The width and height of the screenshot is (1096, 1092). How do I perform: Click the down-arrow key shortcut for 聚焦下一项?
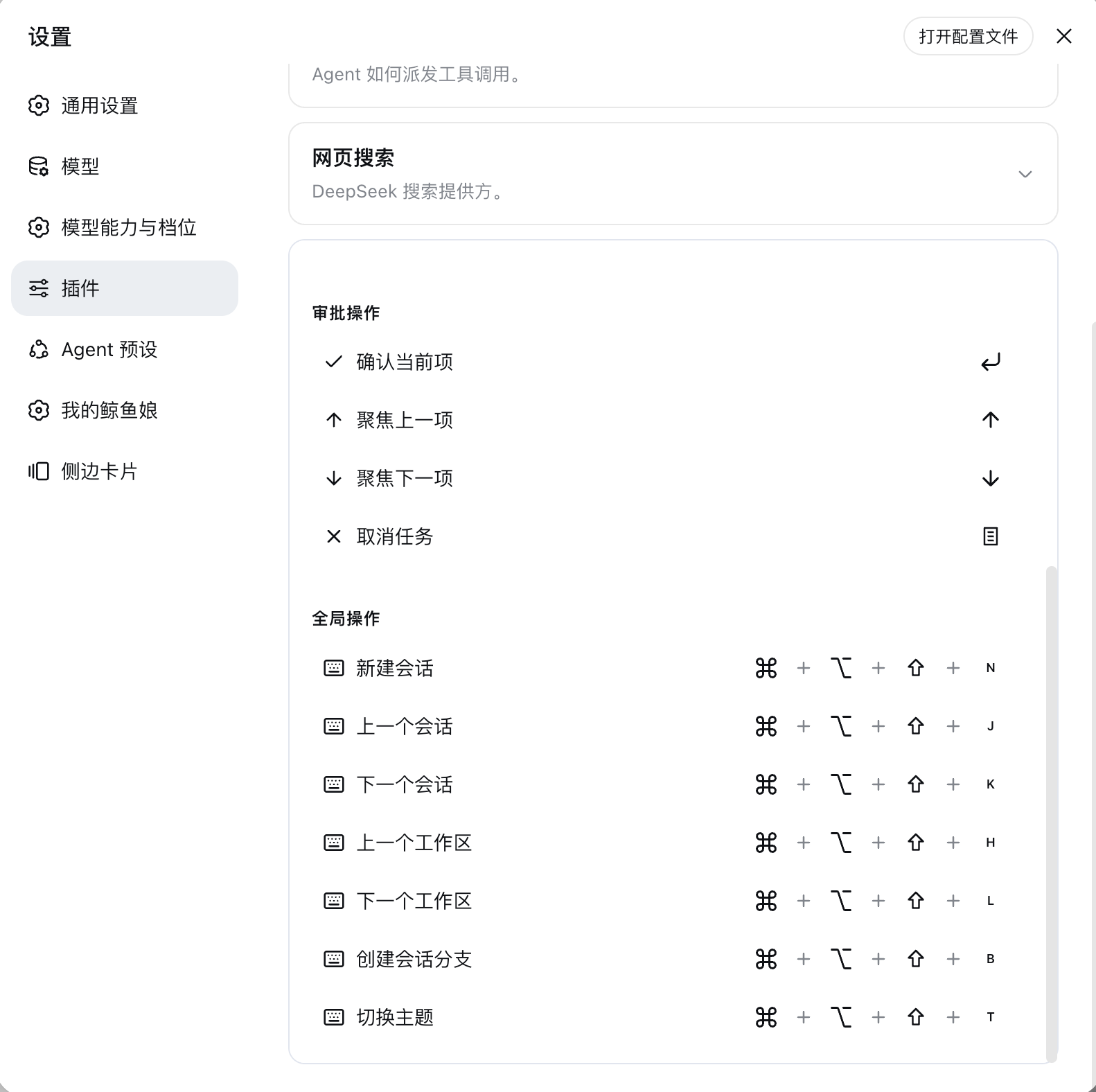991,478
